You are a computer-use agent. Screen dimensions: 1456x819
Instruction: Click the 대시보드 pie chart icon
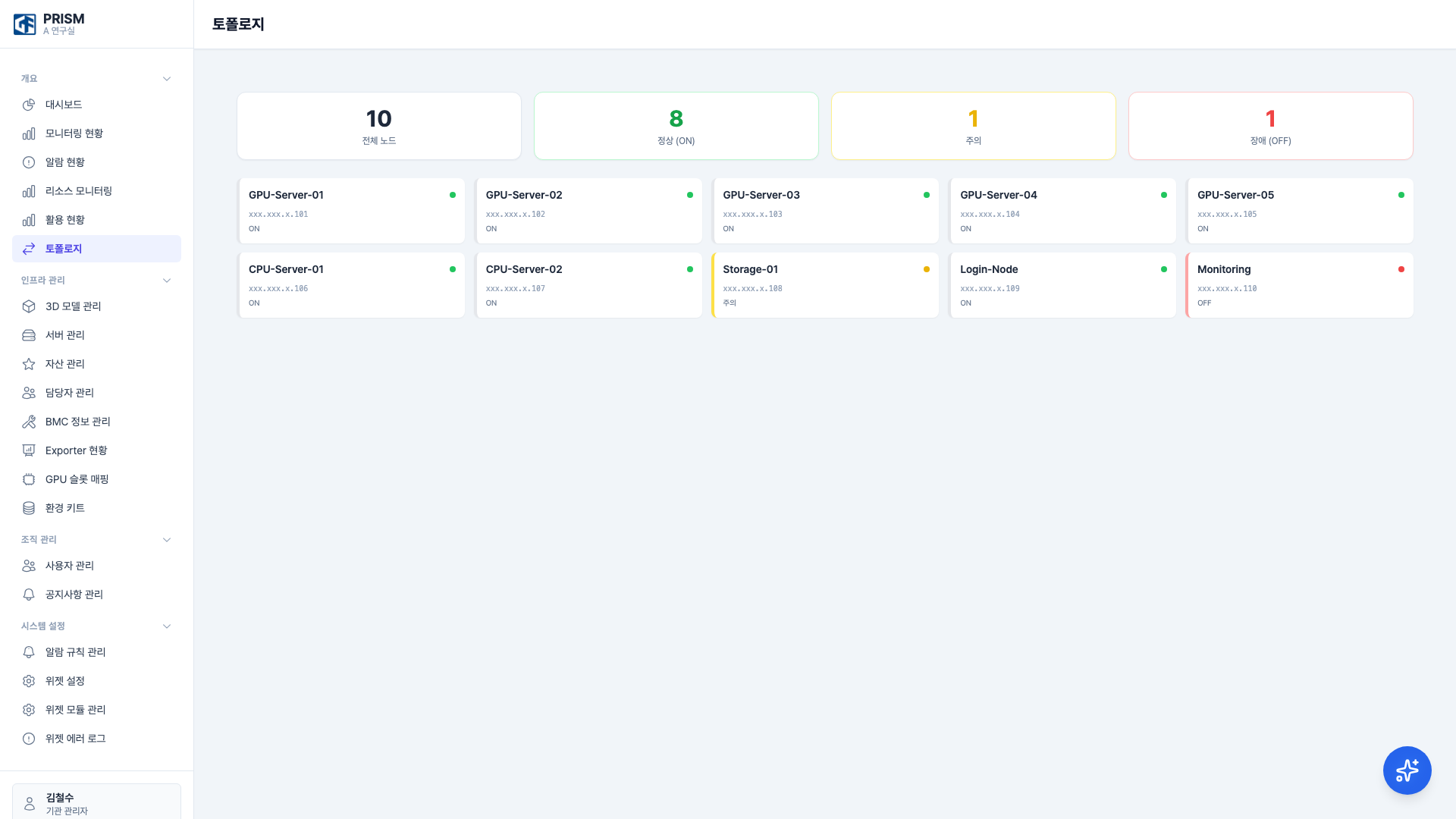[x=29, y=105]
